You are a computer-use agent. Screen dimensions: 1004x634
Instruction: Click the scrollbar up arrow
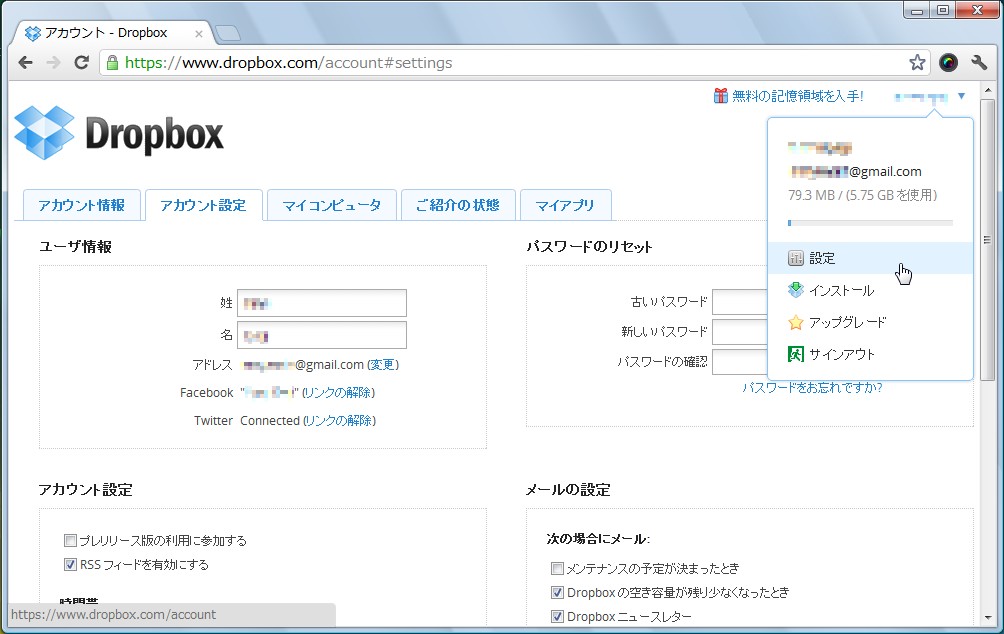987,88
